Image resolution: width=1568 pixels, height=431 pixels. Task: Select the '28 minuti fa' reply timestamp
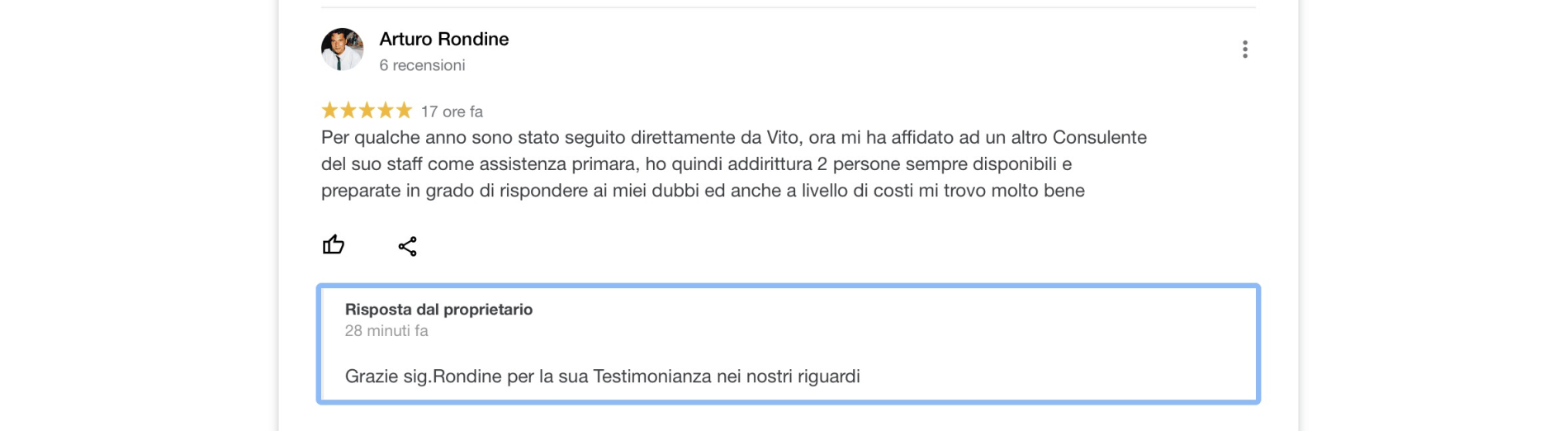386,330
